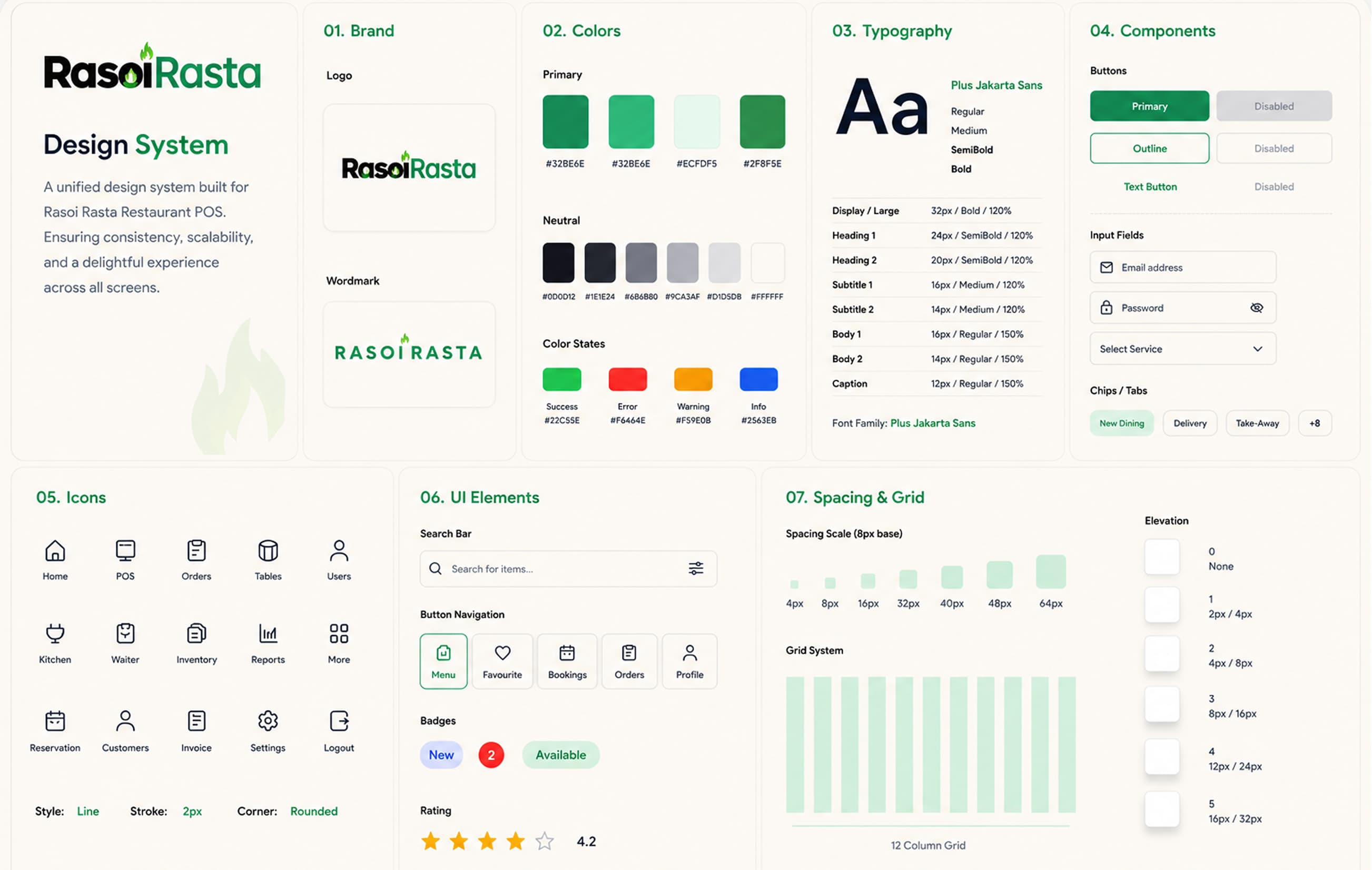Open the Profile navigation tab
The width and height of the screenshot is (1372, 870).
coord(689,661)
